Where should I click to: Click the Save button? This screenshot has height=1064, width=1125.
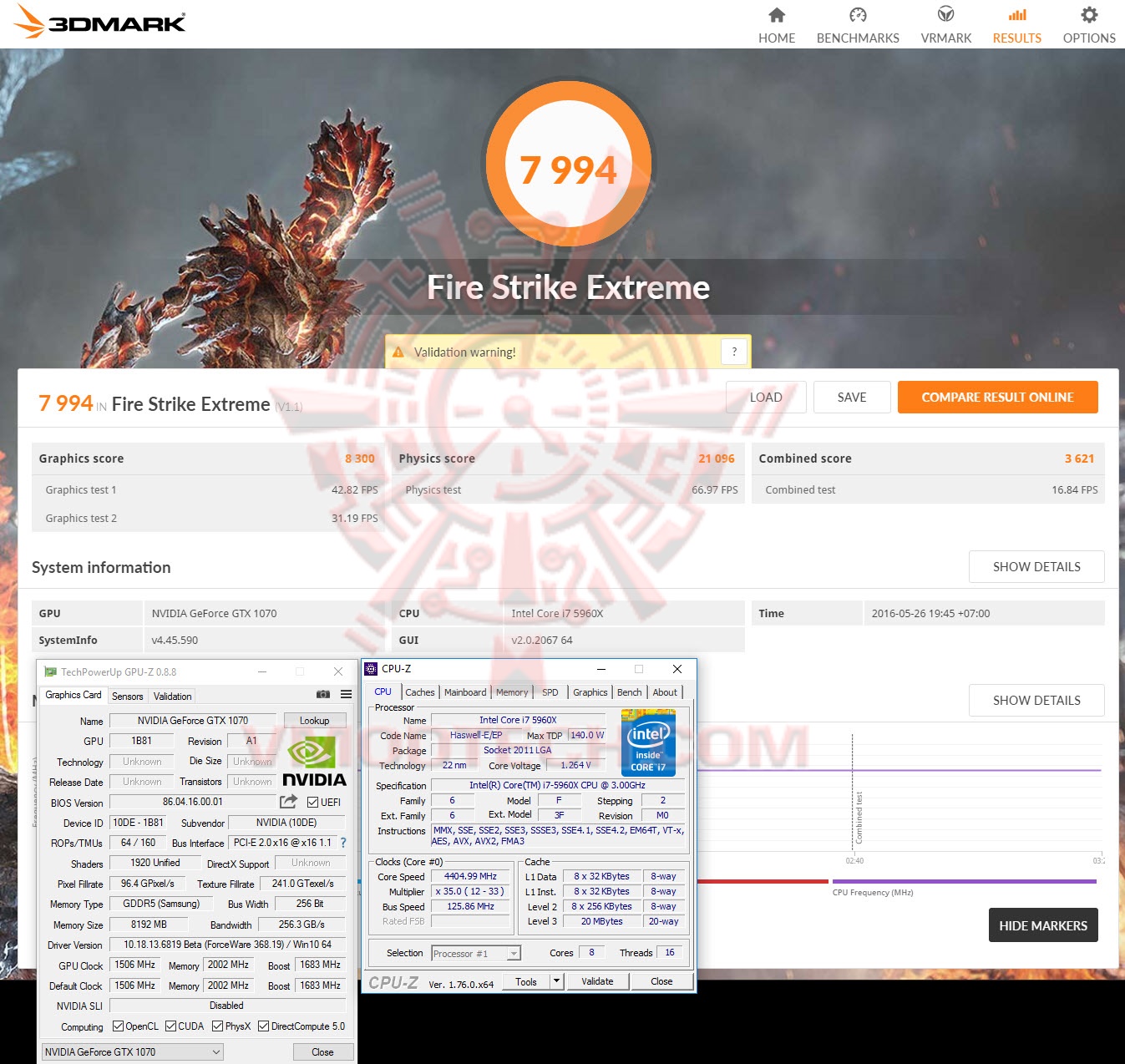pyautogui.click(x=852, y=398)
